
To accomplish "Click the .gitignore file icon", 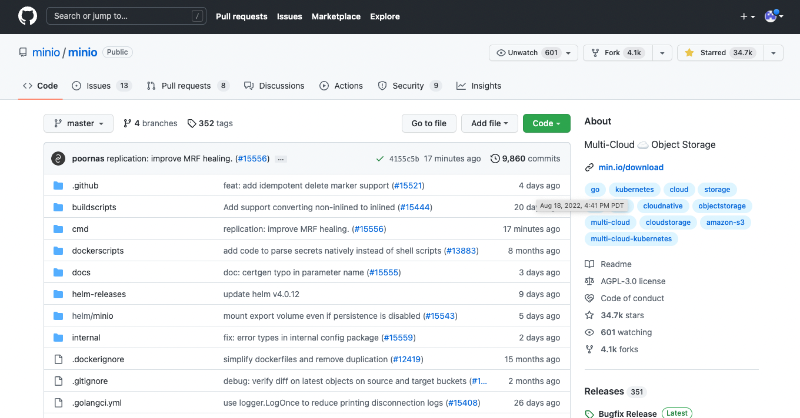I will point(59,381).
